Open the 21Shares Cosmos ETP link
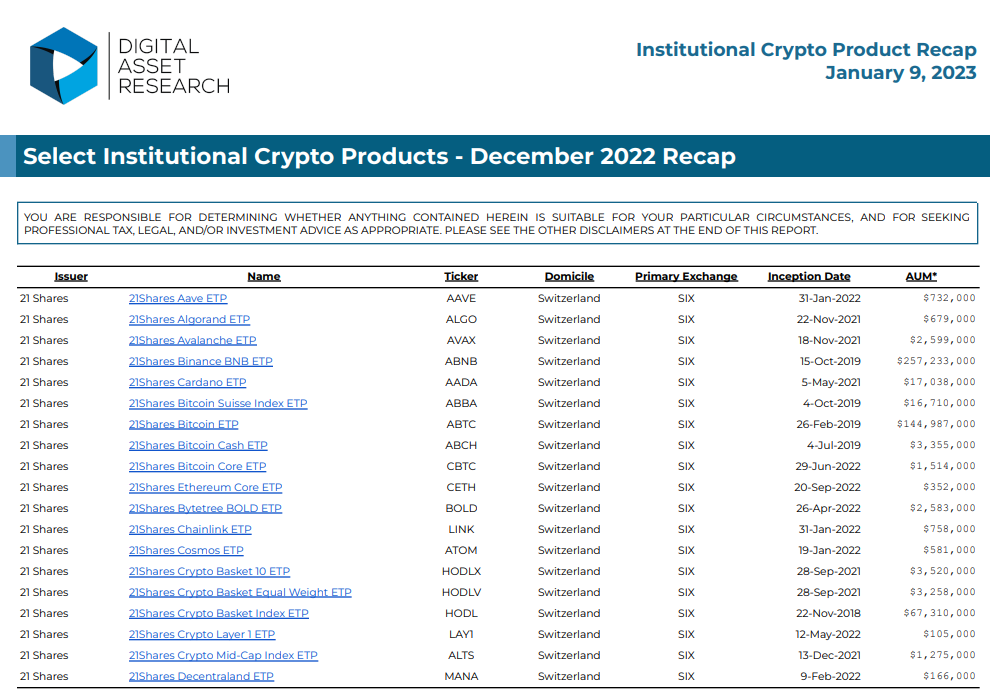 (x=186, y=550)
